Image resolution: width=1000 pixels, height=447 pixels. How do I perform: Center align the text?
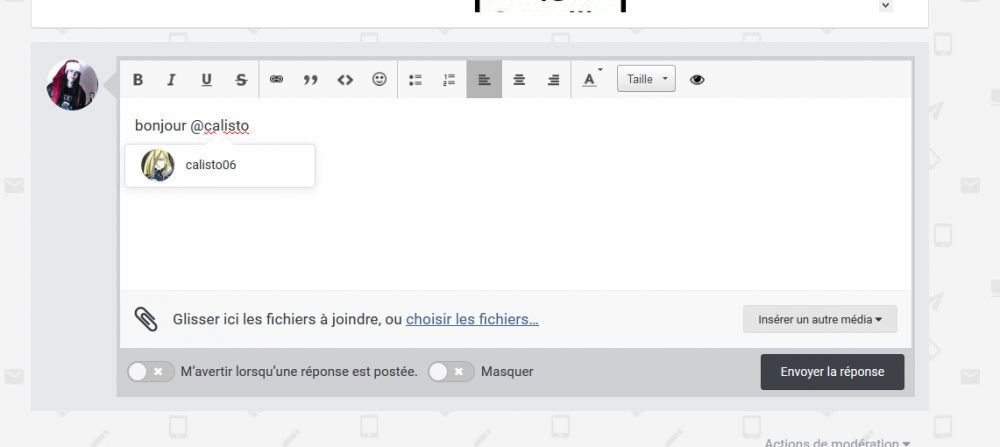(x=519, y=80)
